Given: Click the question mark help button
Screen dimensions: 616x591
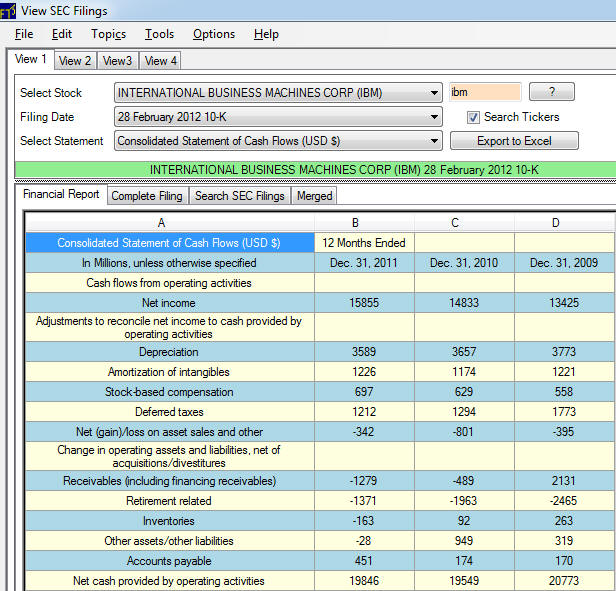Looking at the screenshot, I should pos(552,92).
